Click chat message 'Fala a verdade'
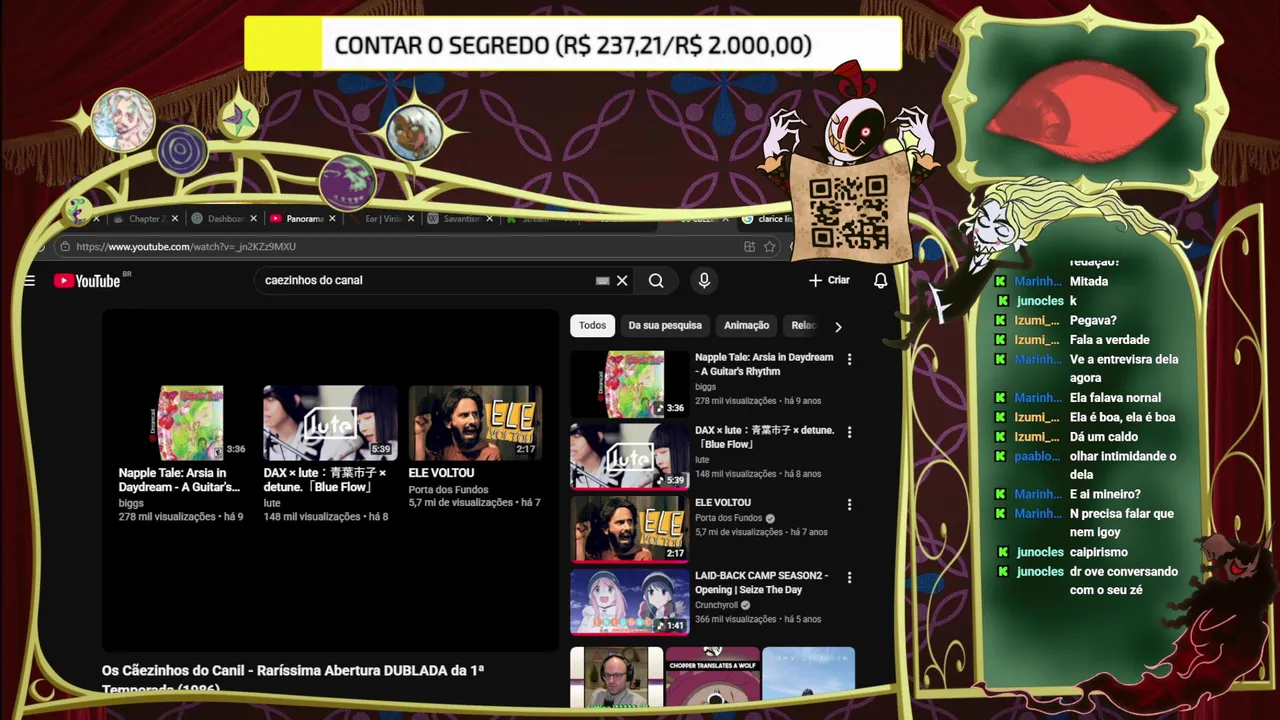The image size is (1280, 720). [1109, 340]
